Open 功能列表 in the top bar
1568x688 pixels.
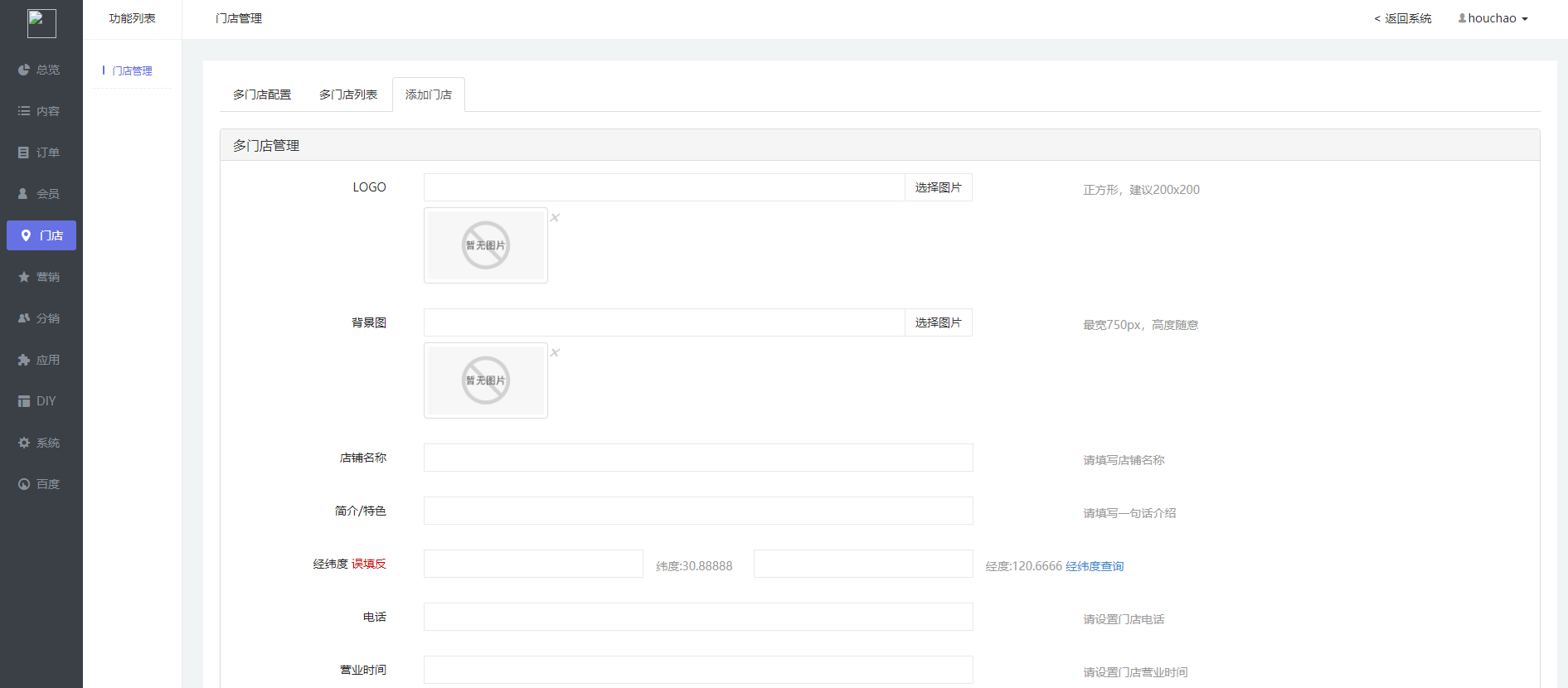133,18
